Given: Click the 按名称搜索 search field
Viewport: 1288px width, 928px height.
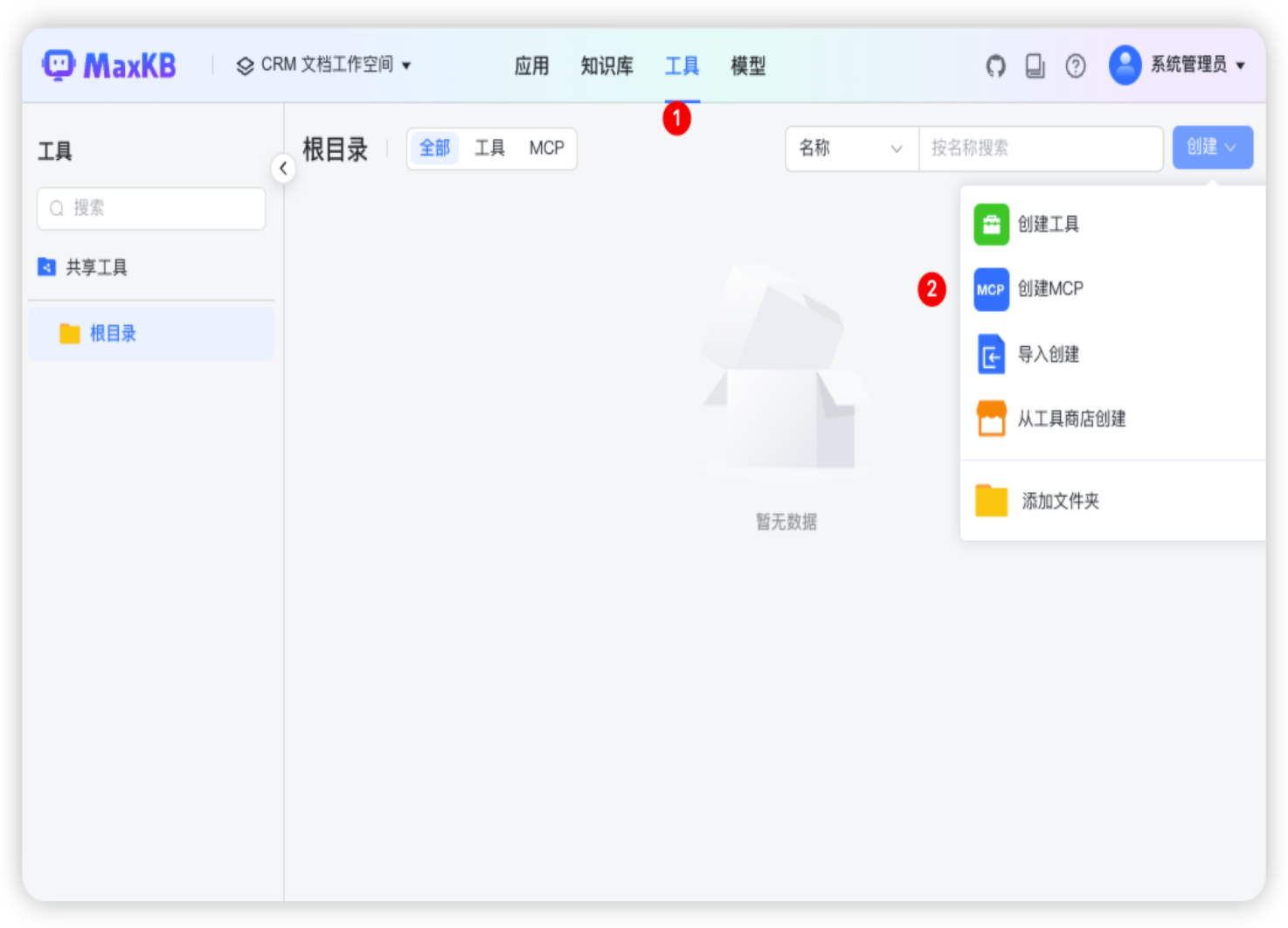Looking at the screenshot, I should (1040, 149).
